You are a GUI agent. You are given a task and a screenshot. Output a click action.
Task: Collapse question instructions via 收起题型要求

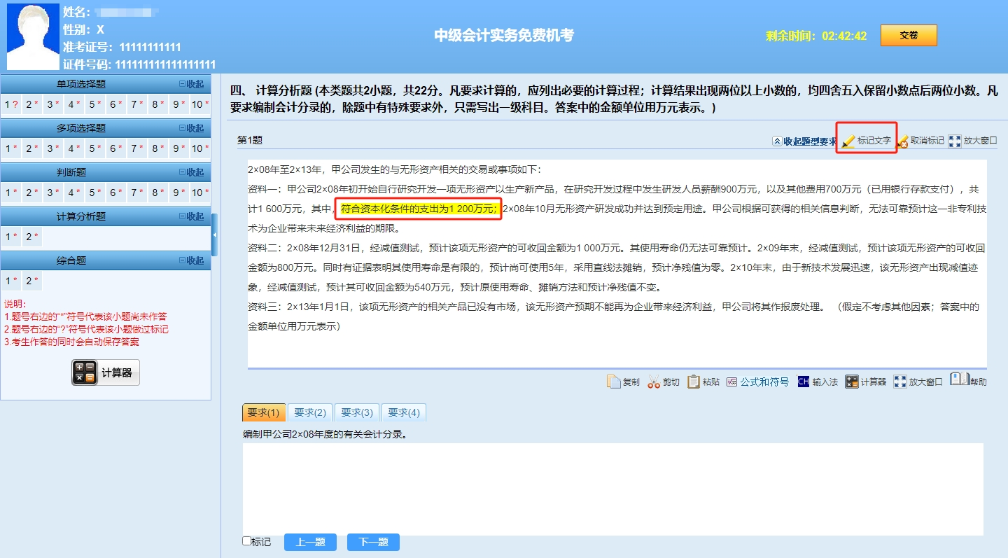tap(804, 141)
